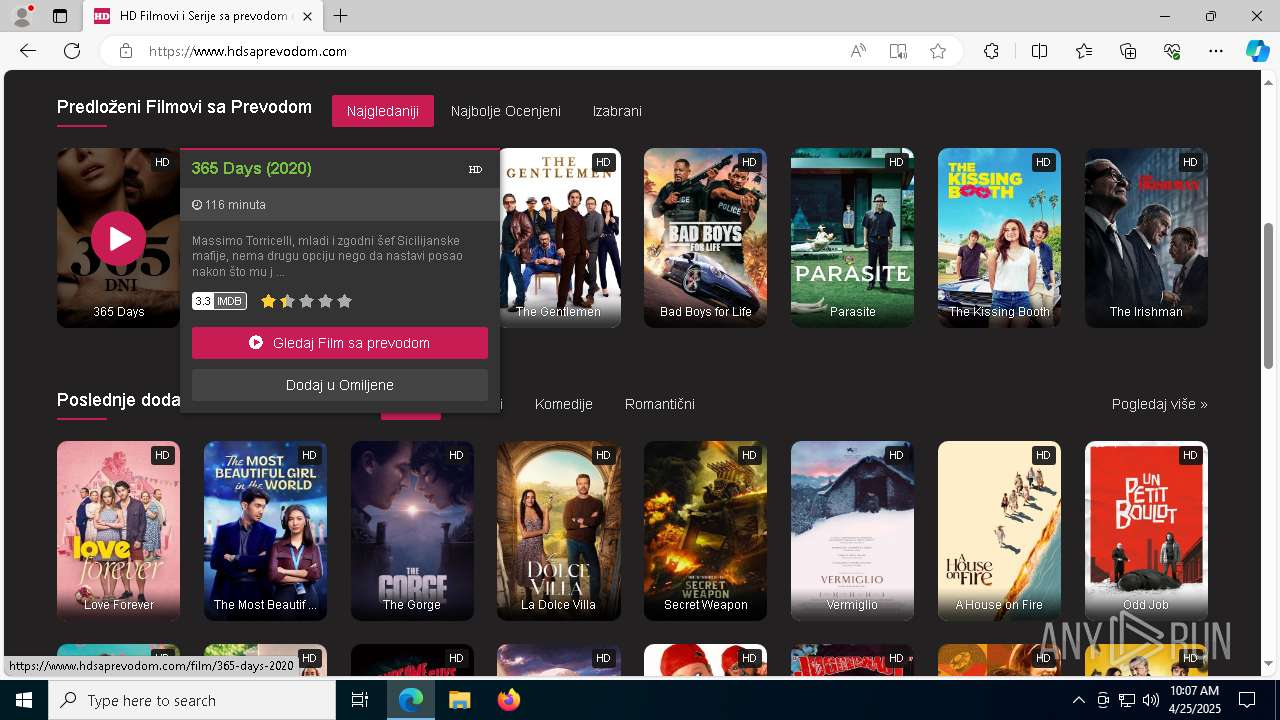This screenshot has width=1280, height=720.
Task: Open Copilot sidebar icon
Action: tap(1257, 51)
